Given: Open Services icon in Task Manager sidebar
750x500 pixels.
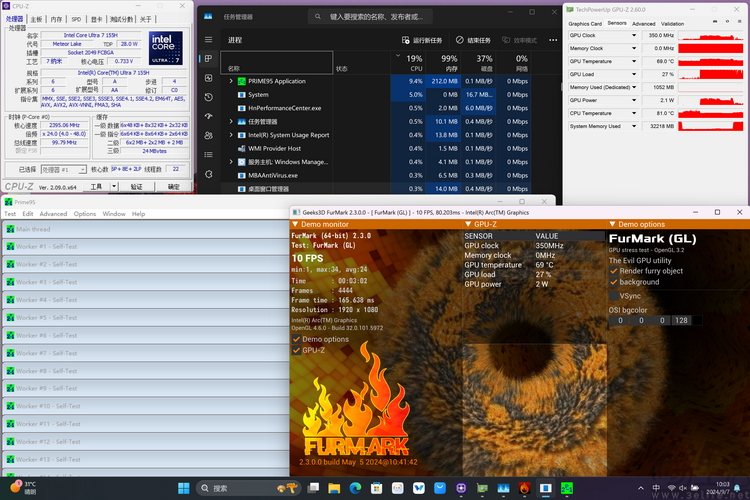Looking at the screenshot, I should pos(209,174).
